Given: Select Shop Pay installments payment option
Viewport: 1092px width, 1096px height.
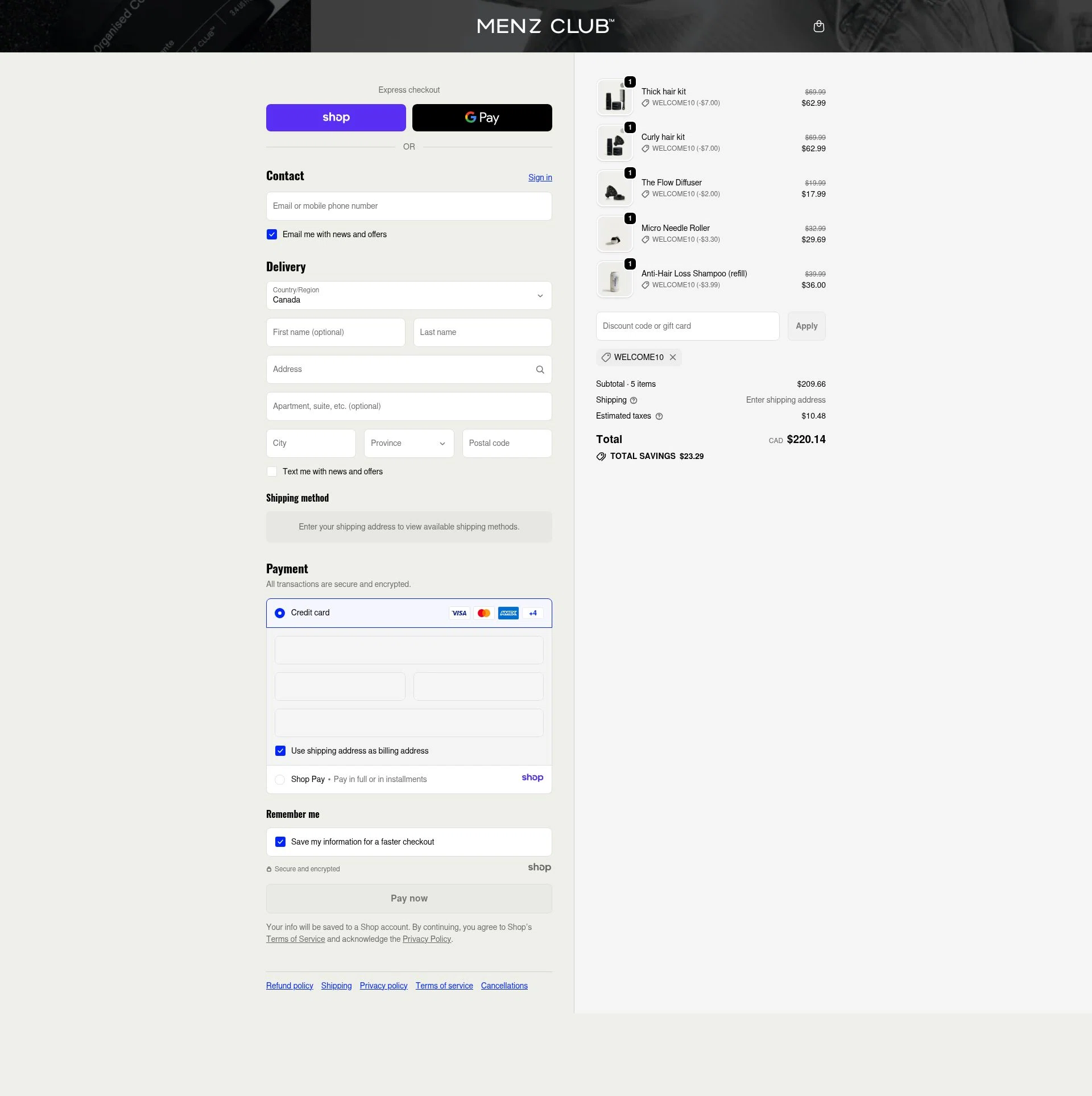Looking at the screenshot, I should 280,780.
